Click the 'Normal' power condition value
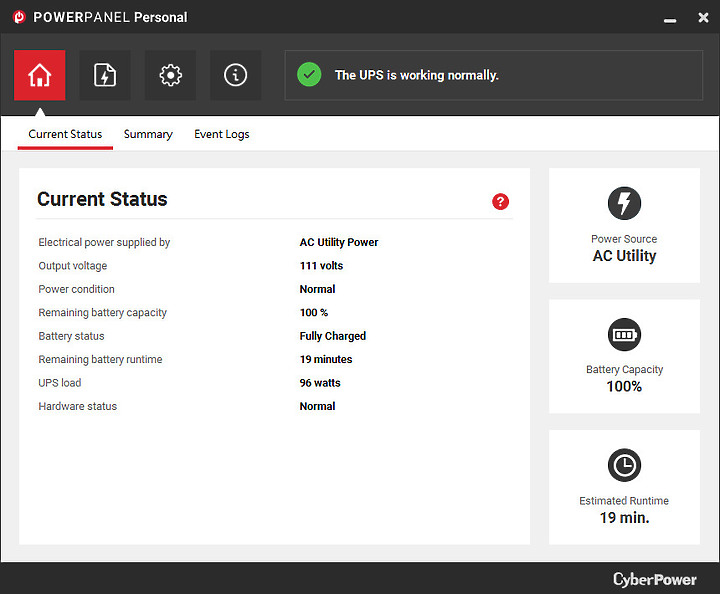720x594 pixels. [x=317, y=289]
